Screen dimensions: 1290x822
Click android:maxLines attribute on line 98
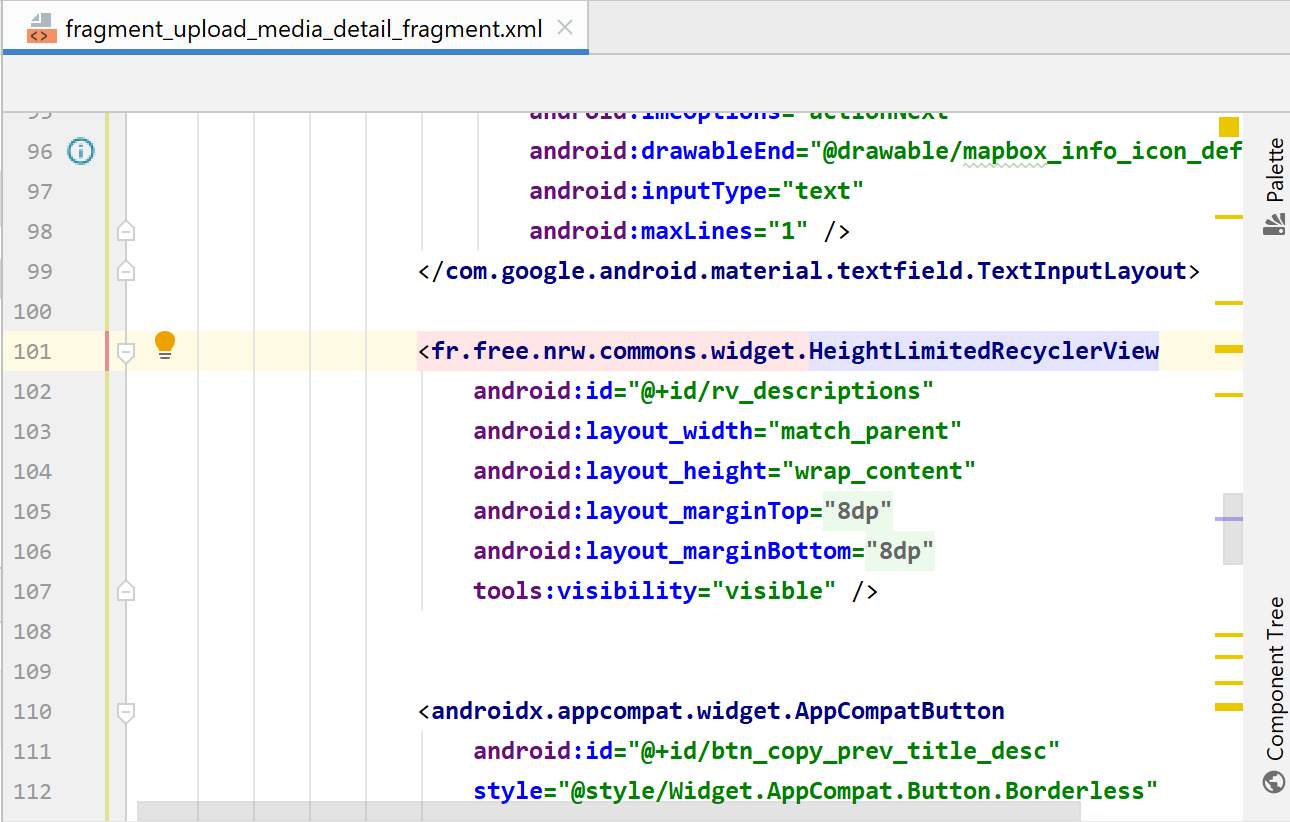click(641, 231)
